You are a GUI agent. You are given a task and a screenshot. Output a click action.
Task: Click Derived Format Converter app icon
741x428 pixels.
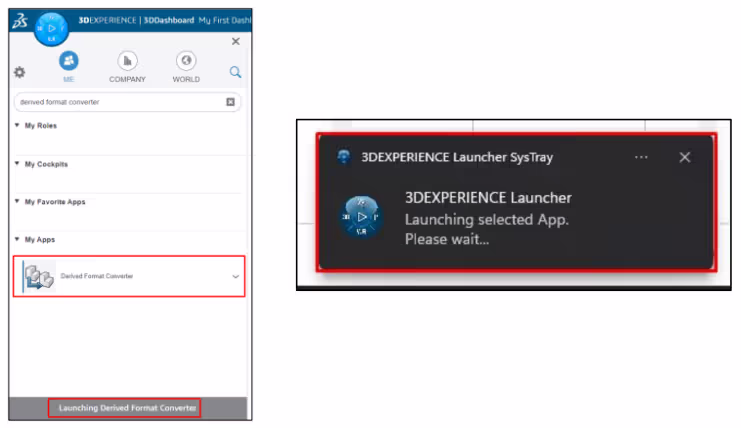click(x=39, y=277)
